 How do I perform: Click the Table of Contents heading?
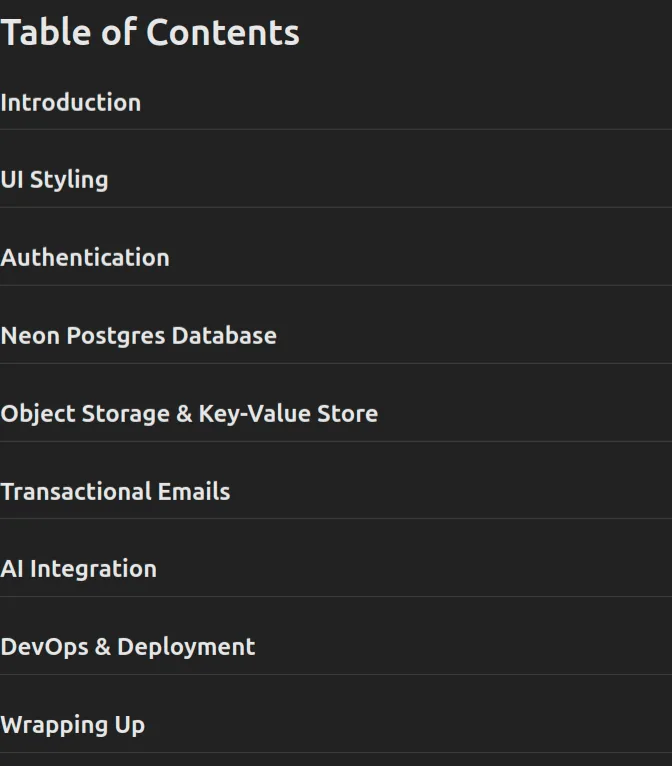pos(150,32)
